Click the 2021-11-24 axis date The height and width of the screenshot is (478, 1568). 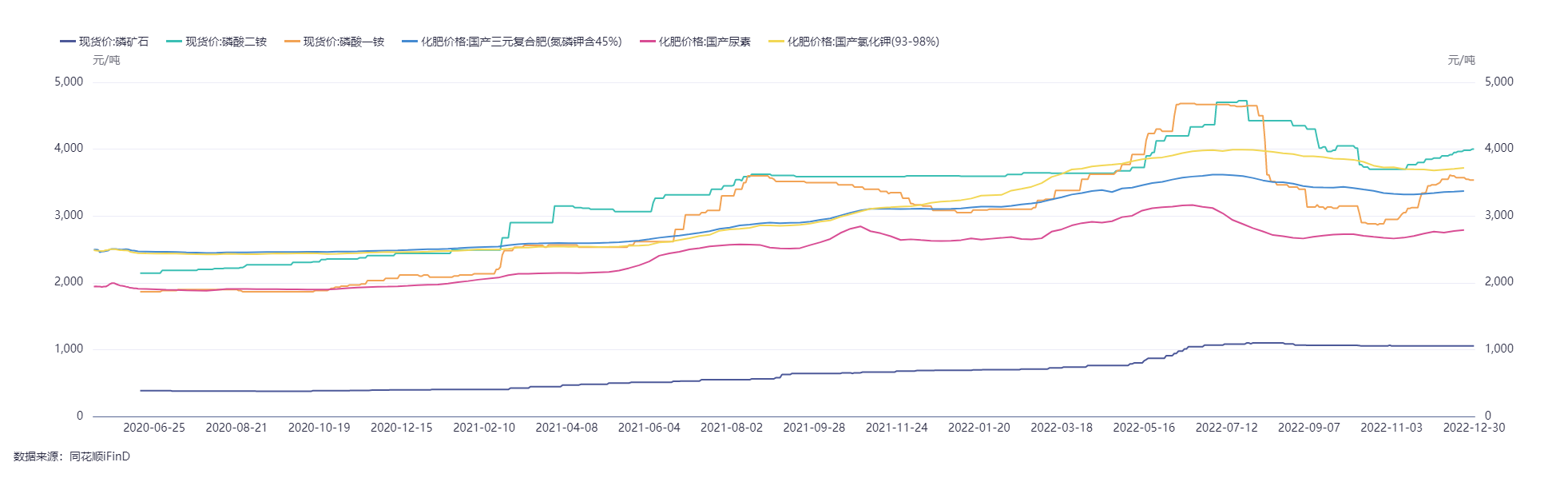(896, 428)
